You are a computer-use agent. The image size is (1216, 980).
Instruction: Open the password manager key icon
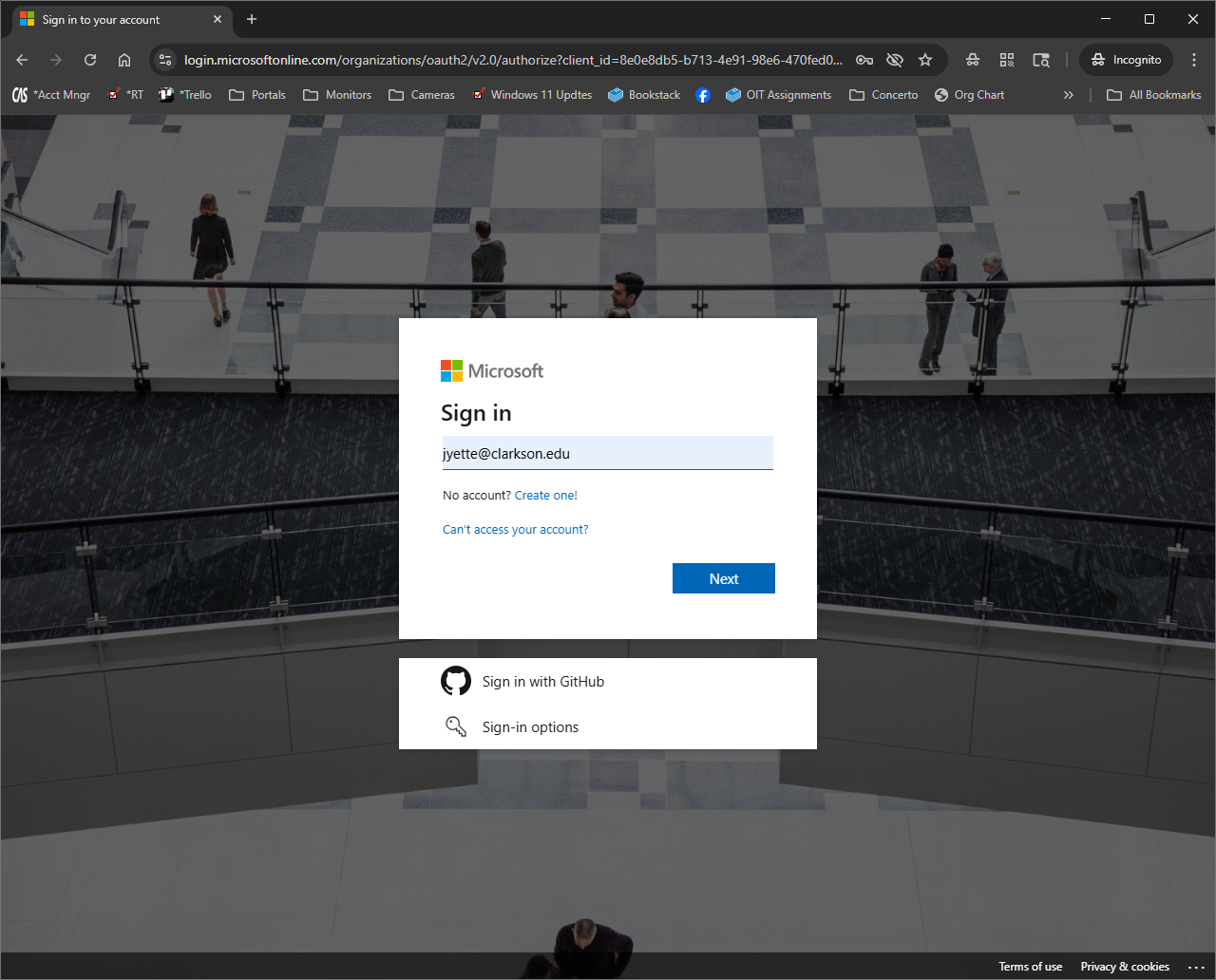click(x=864, y=60)
